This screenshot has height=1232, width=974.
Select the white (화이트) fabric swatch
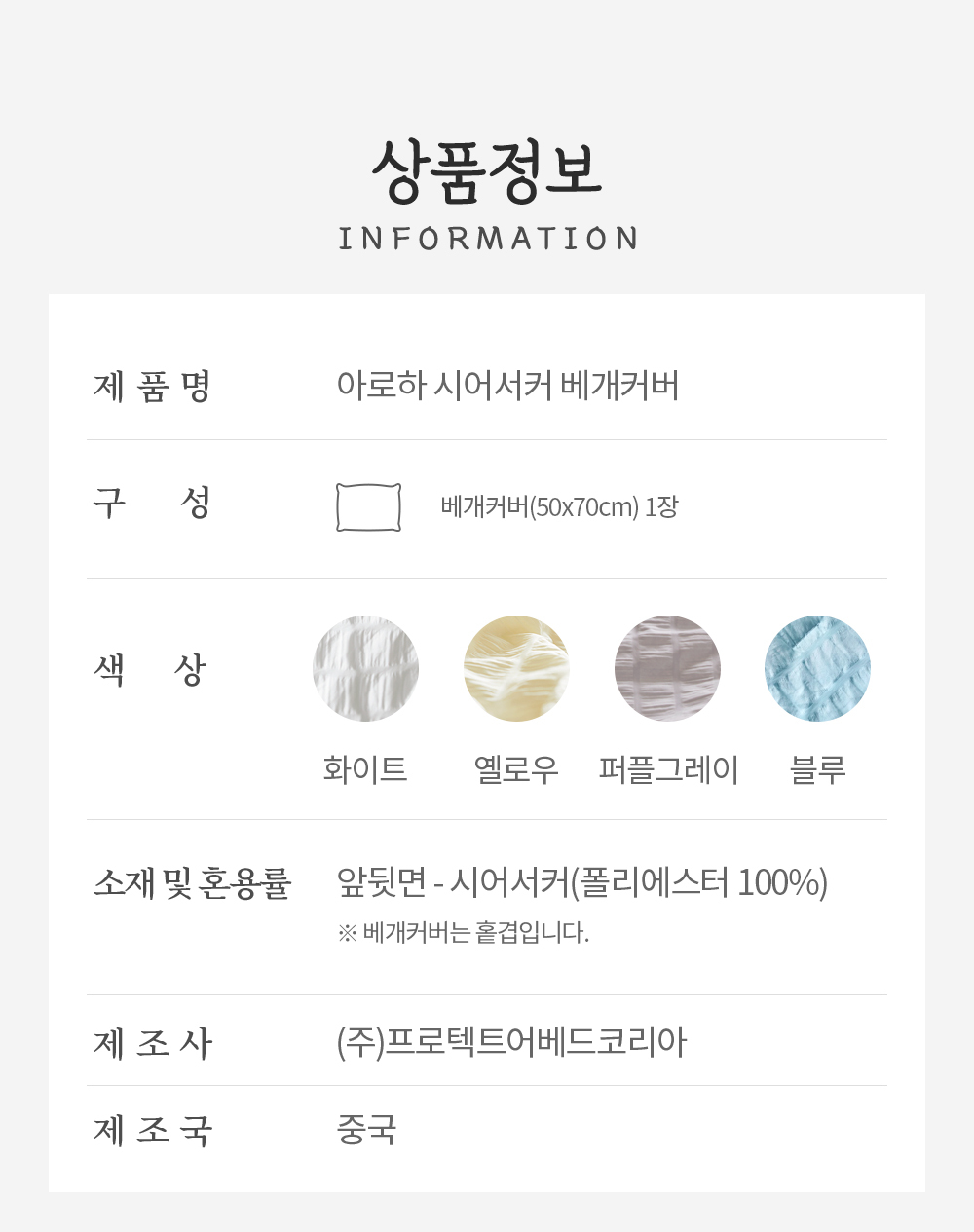coord(365,668)
